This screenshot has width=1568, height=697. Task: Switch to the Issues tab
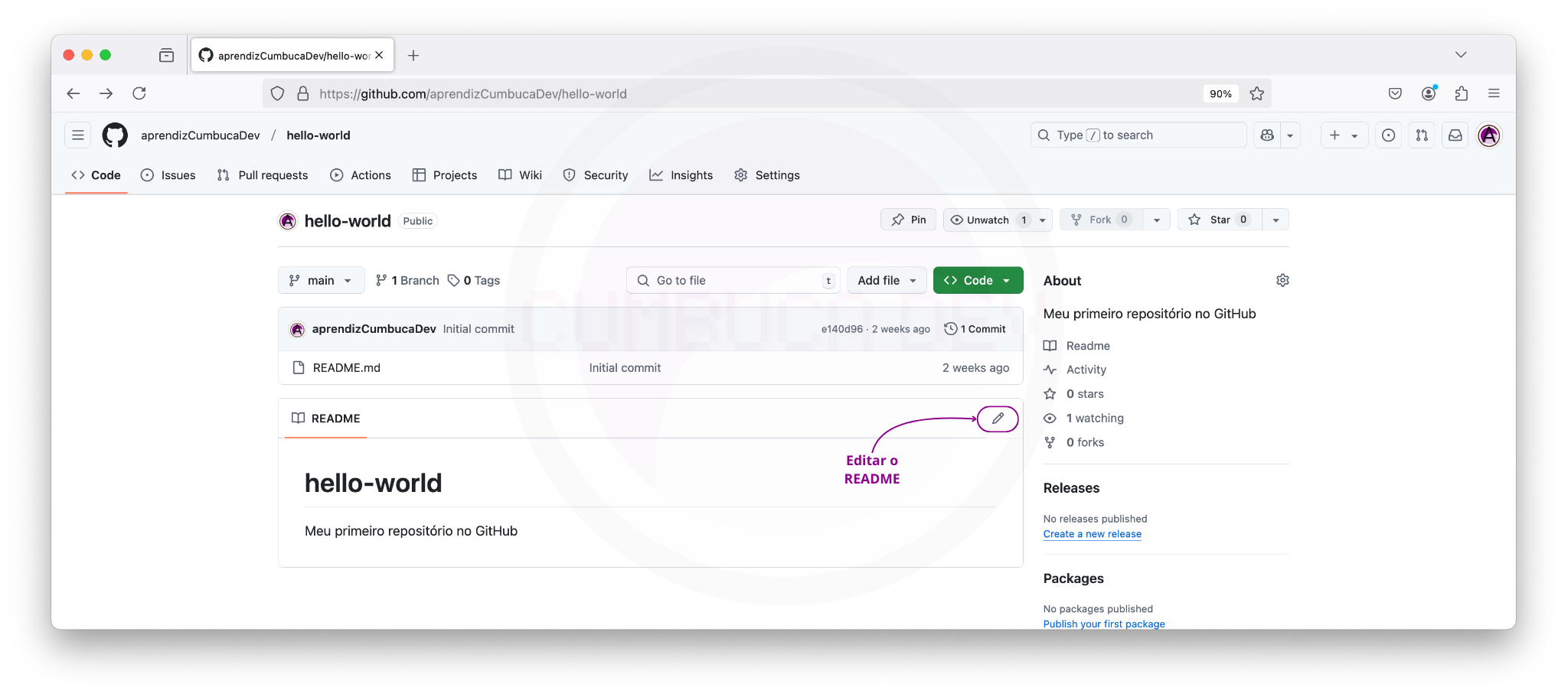pos(168,175)
